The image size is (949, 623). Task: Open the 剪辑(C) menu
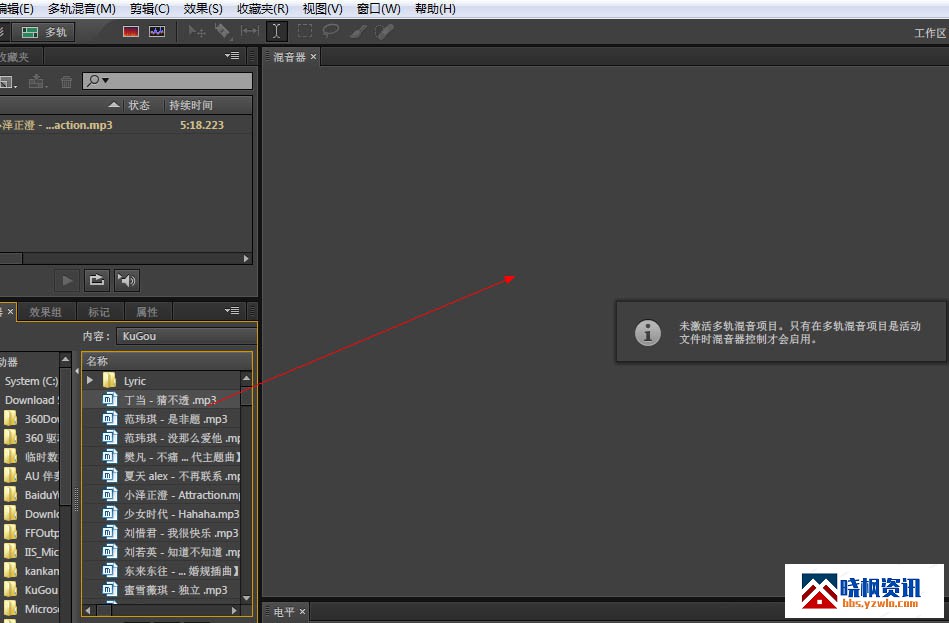click(149, 9)
